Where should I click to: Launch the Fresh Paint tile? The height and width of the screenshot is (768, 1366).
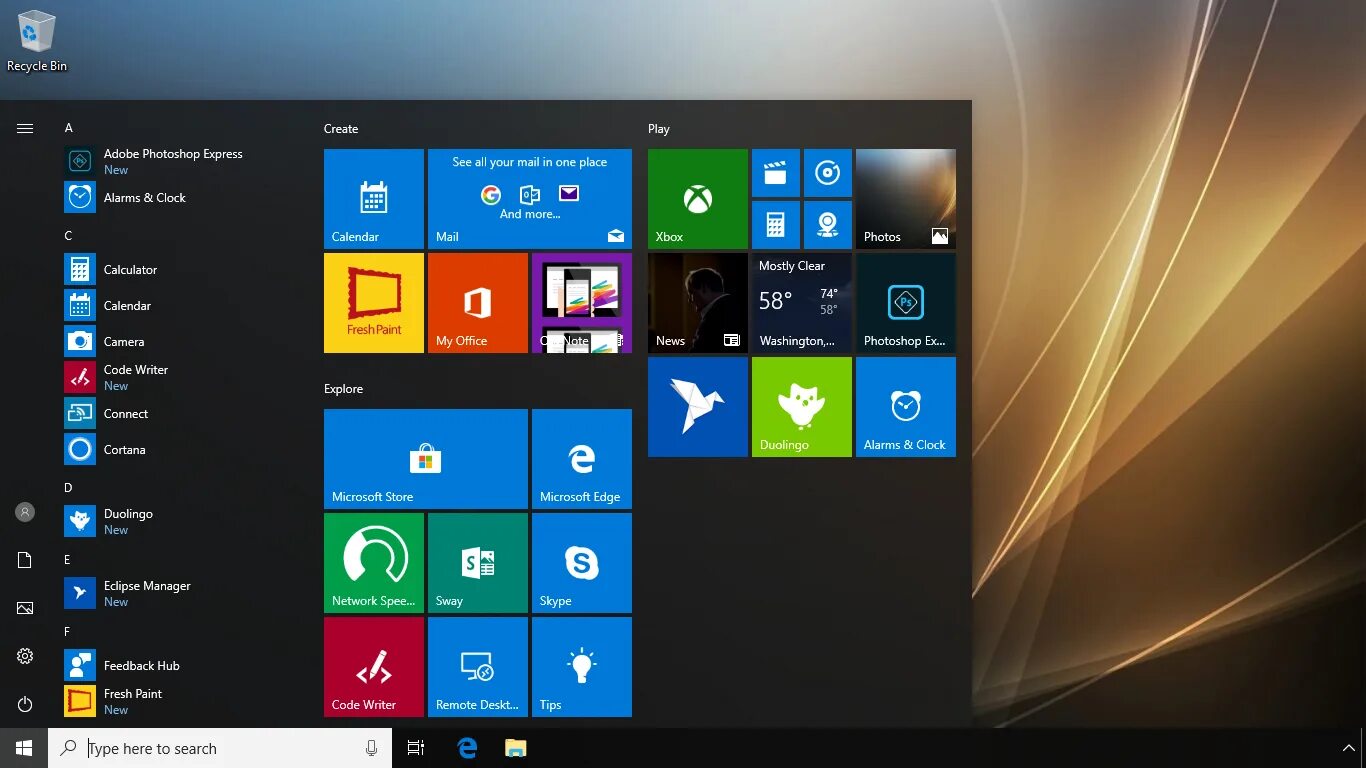pyautogui.click(x=374, y=303)
